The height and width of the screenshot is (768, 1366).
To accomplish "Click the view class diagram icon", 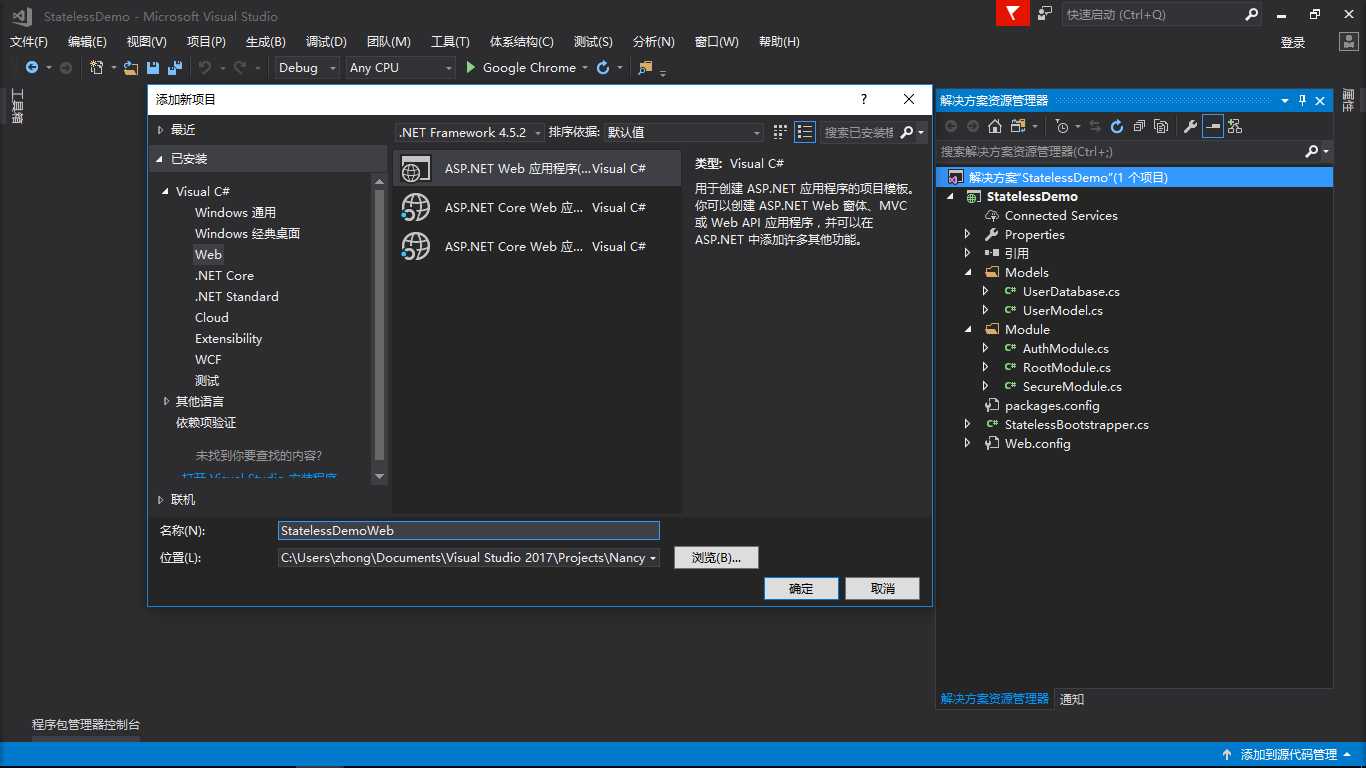I will click(x=1235, y=126).
